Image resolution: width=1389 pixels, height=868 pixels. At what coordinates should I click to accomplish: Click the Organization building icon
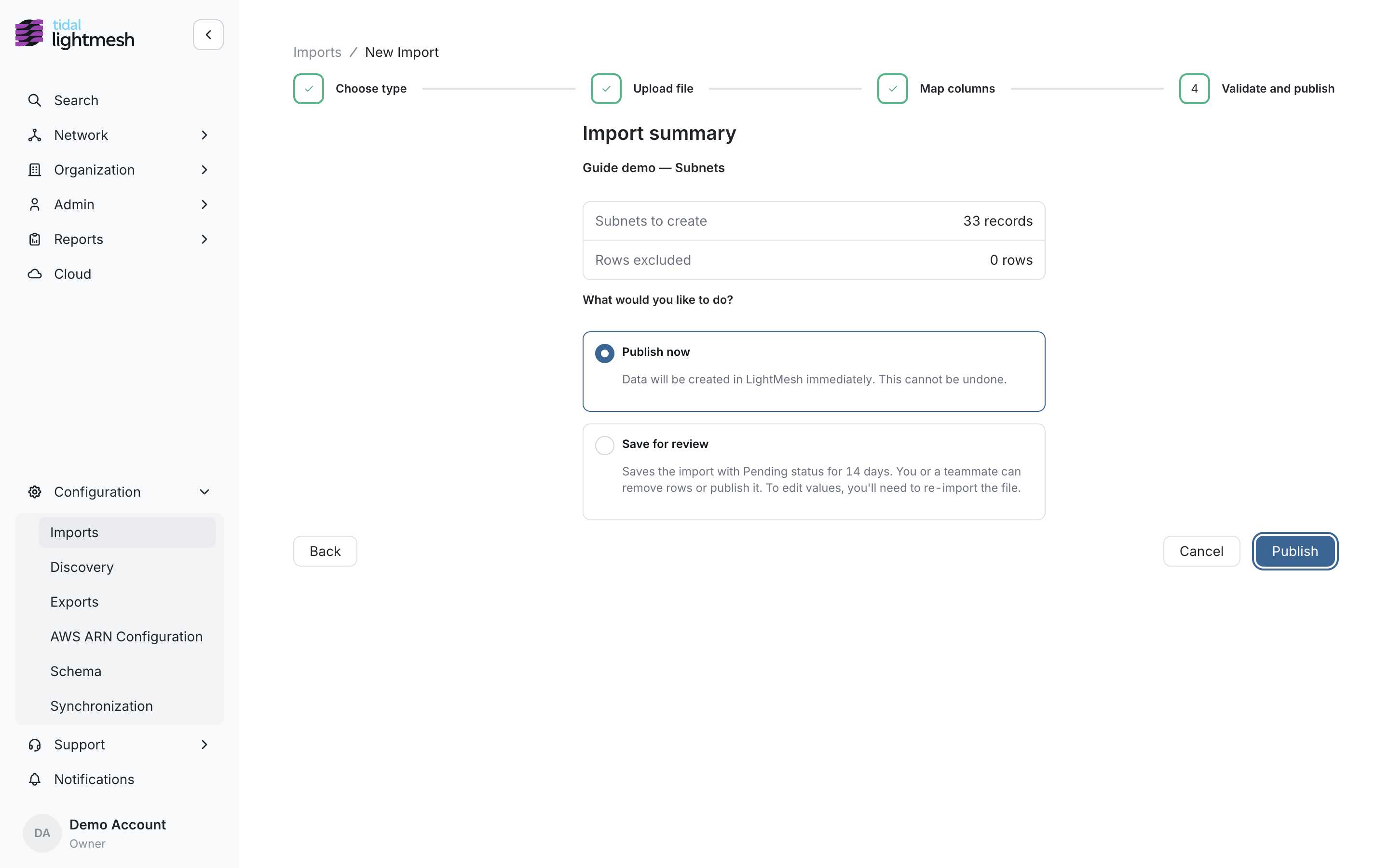[x=34, y=170]
